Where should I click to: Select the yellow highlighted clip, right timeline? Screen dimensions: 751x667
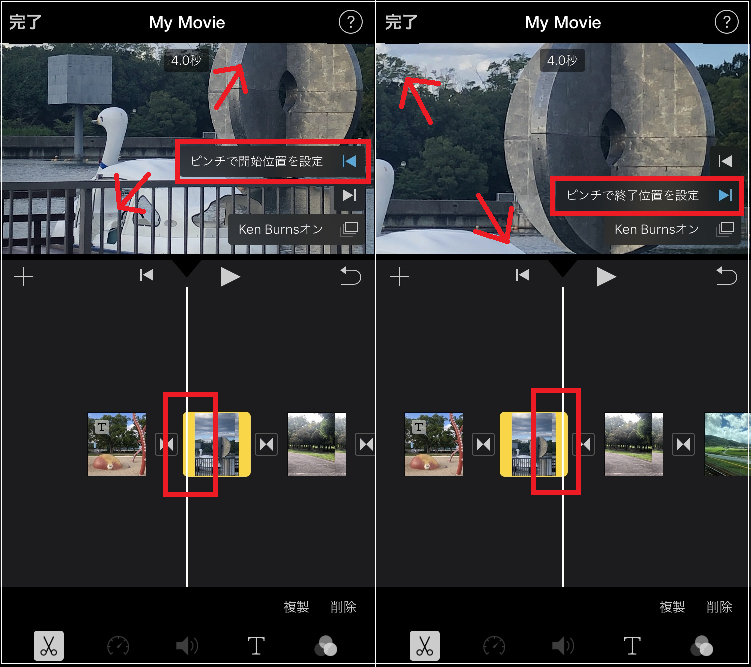coord(534,444)
